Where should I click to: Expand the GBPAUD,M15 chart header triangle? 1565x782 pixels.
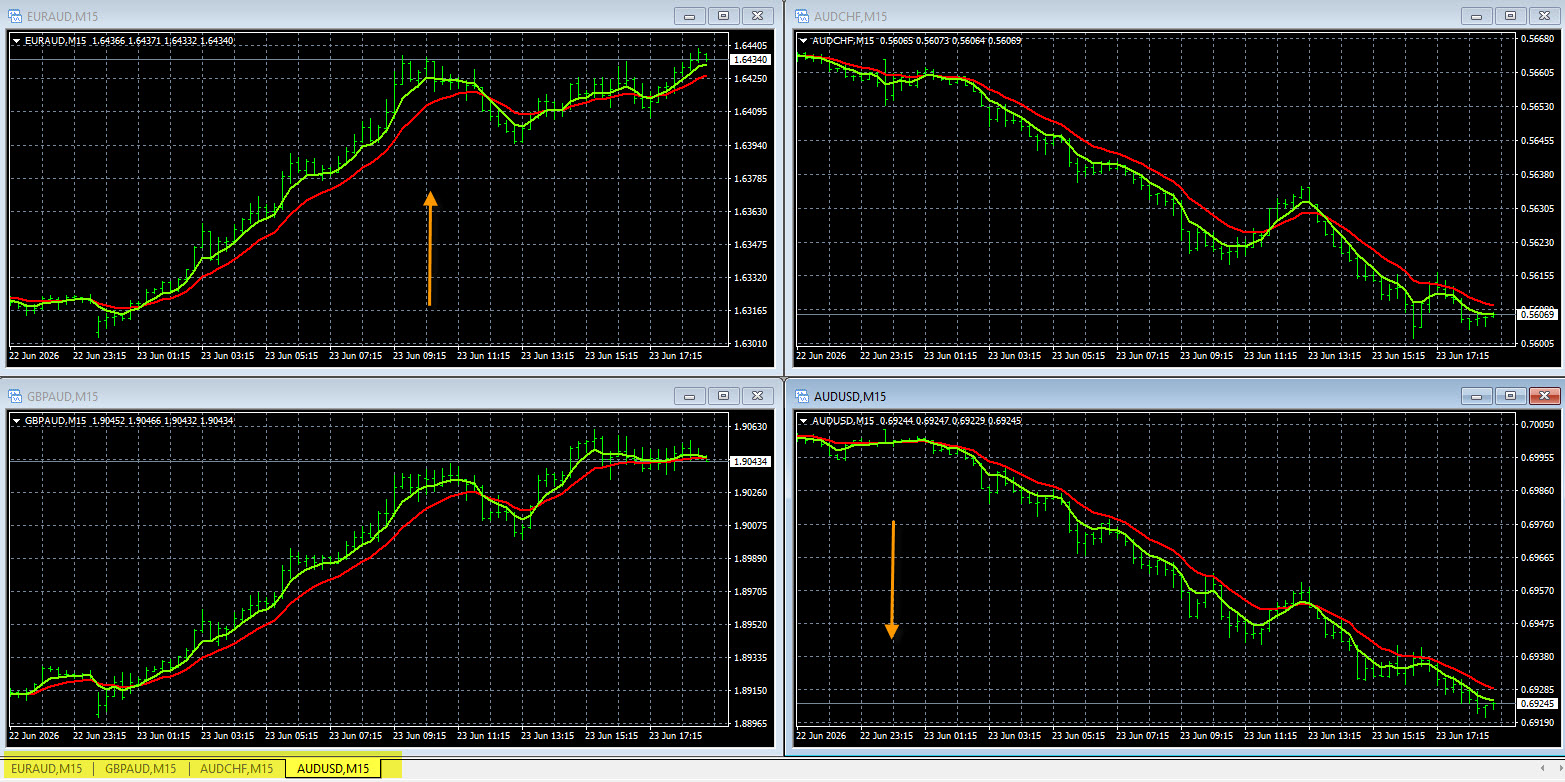pyautogui.click(x=16, y=421)
